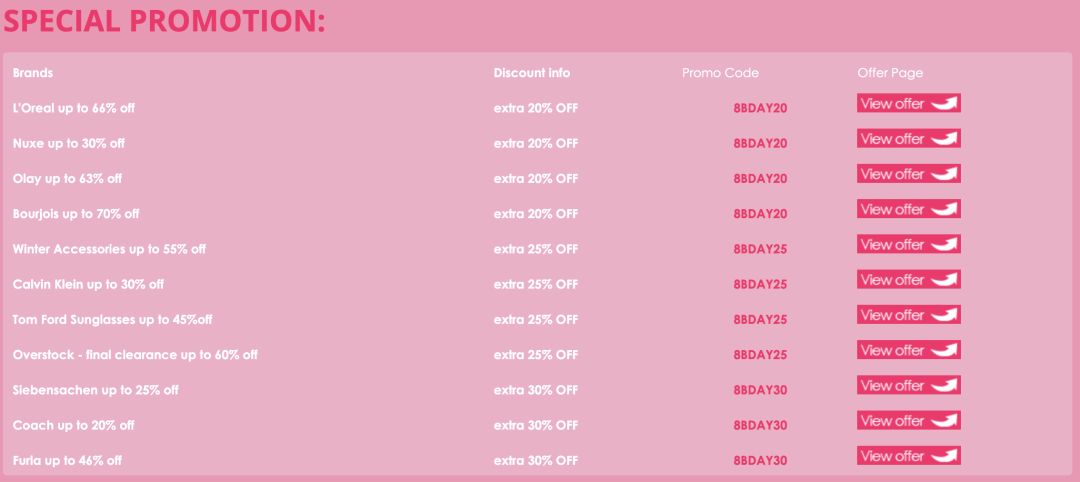Click the 8BDAY30 code beside Coach

760,425
